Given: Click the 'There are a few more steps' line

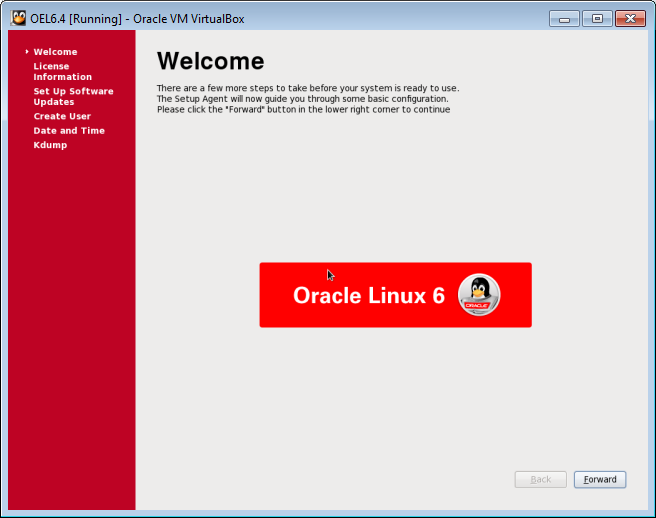Looking at the screenshot, I should (x=308, y=88).
